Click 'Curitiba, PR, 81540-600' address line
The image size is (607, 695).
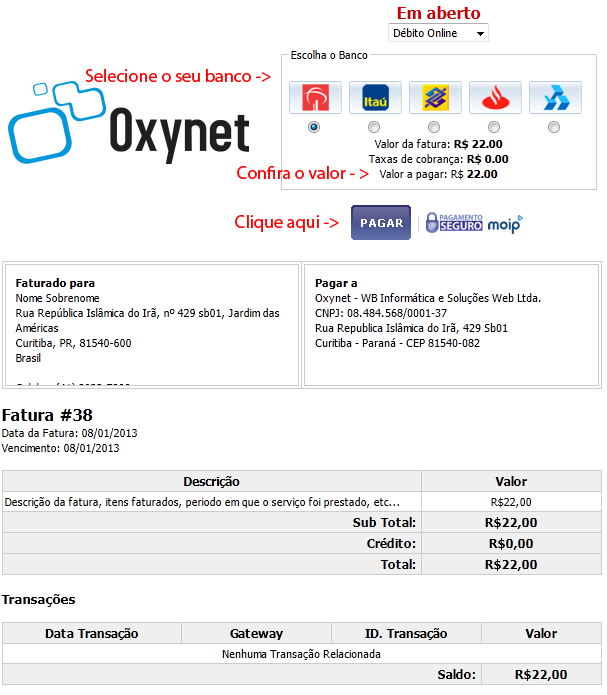73,343
